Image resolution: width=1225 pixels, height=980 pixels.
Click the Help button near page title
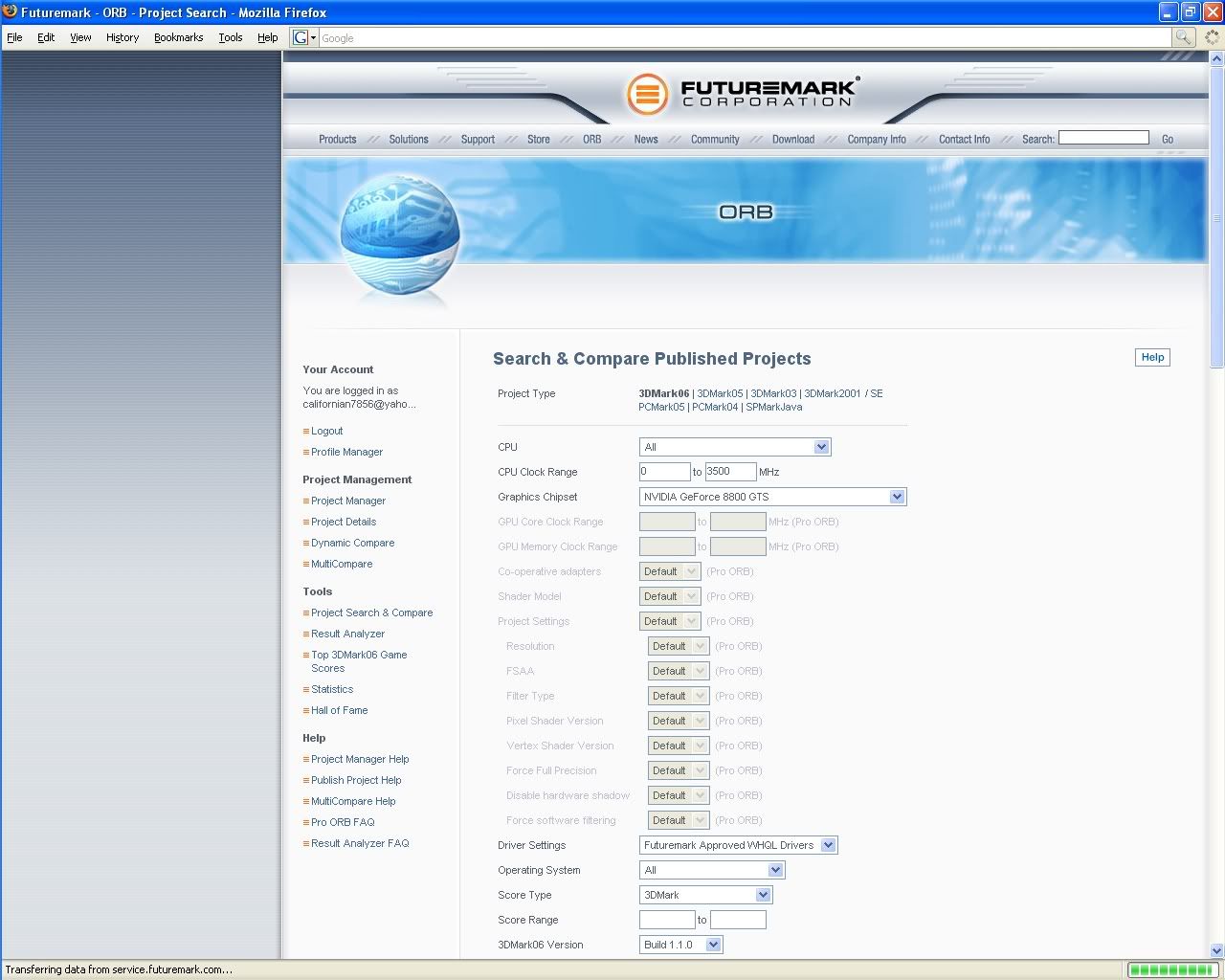pyautogui.click(x=1152, y=357)
